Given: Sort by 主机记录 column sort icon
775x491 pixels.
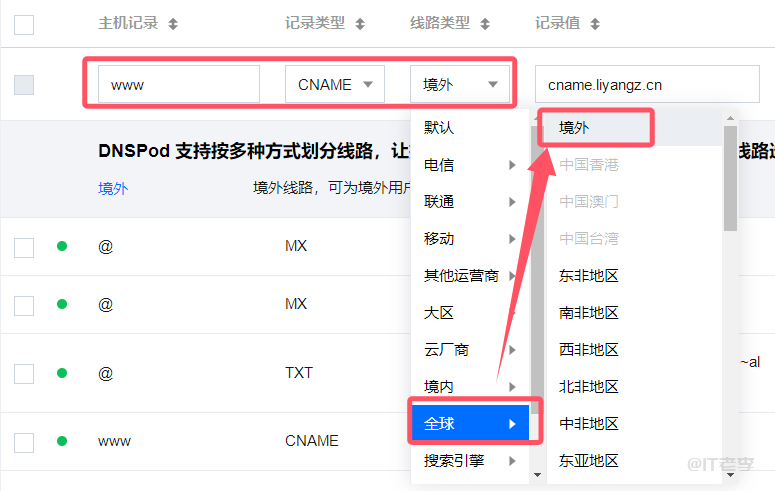Looking at the screenshot, I should [173, 23].
